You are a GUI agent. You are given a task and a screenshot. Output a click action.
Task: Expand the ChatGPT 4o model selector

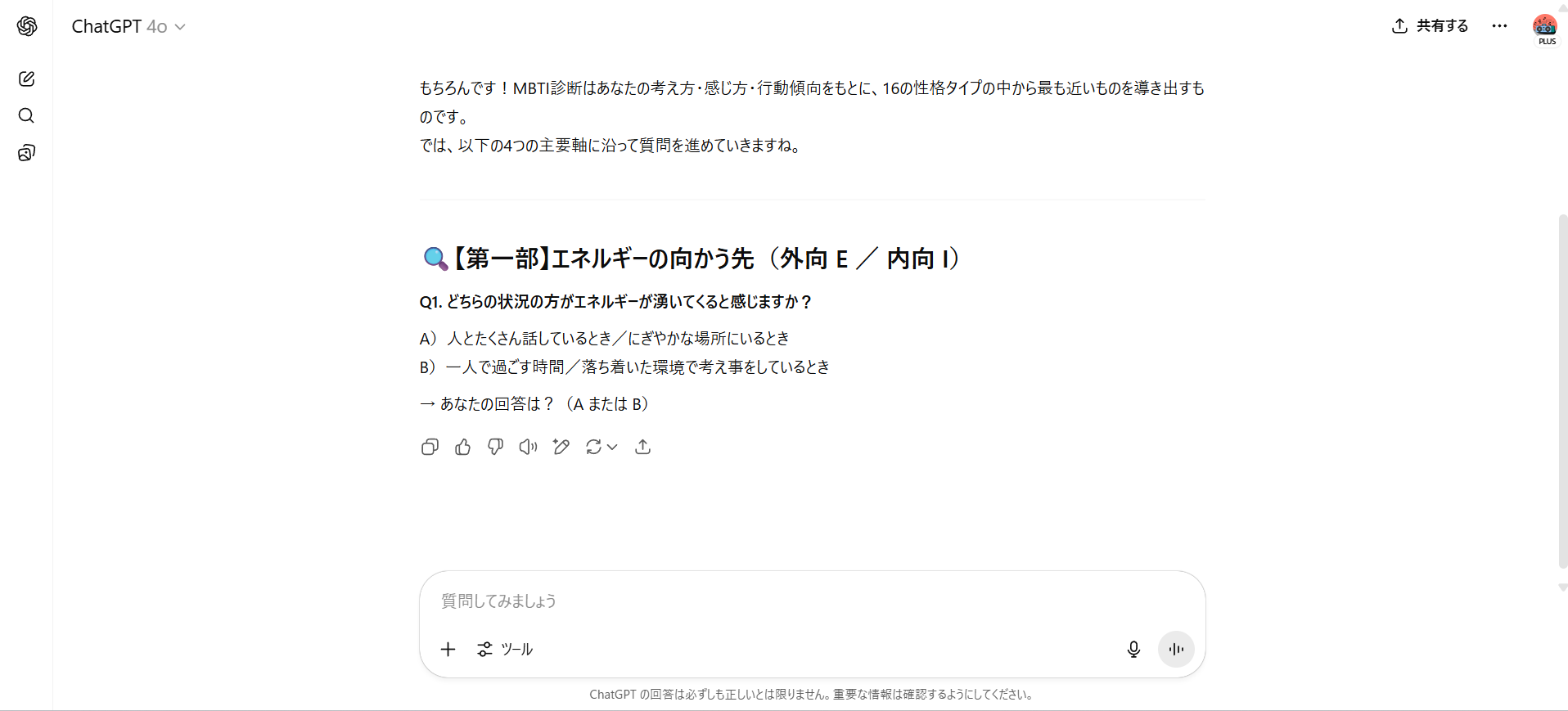point(128,26)
